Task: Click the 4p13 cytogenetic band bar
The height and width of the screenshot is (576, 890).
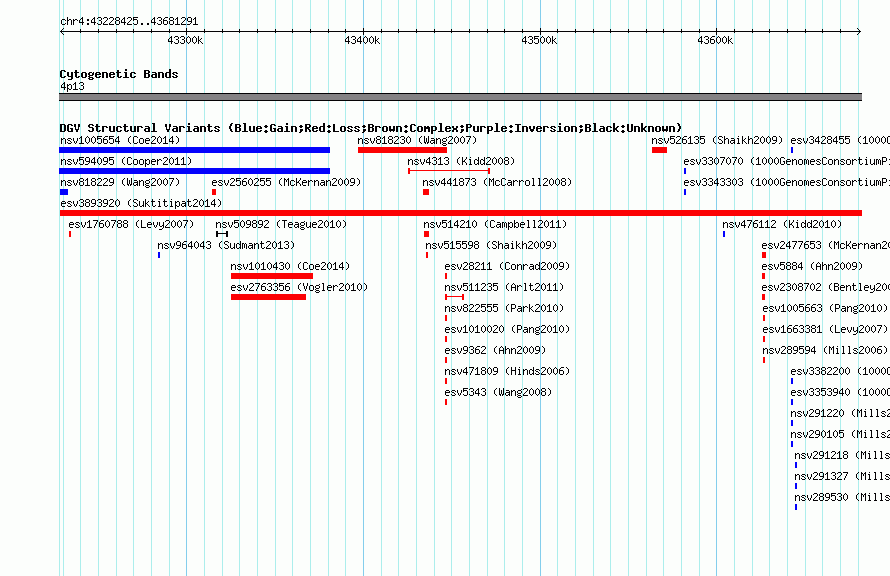Action: [x=460, y=97]
